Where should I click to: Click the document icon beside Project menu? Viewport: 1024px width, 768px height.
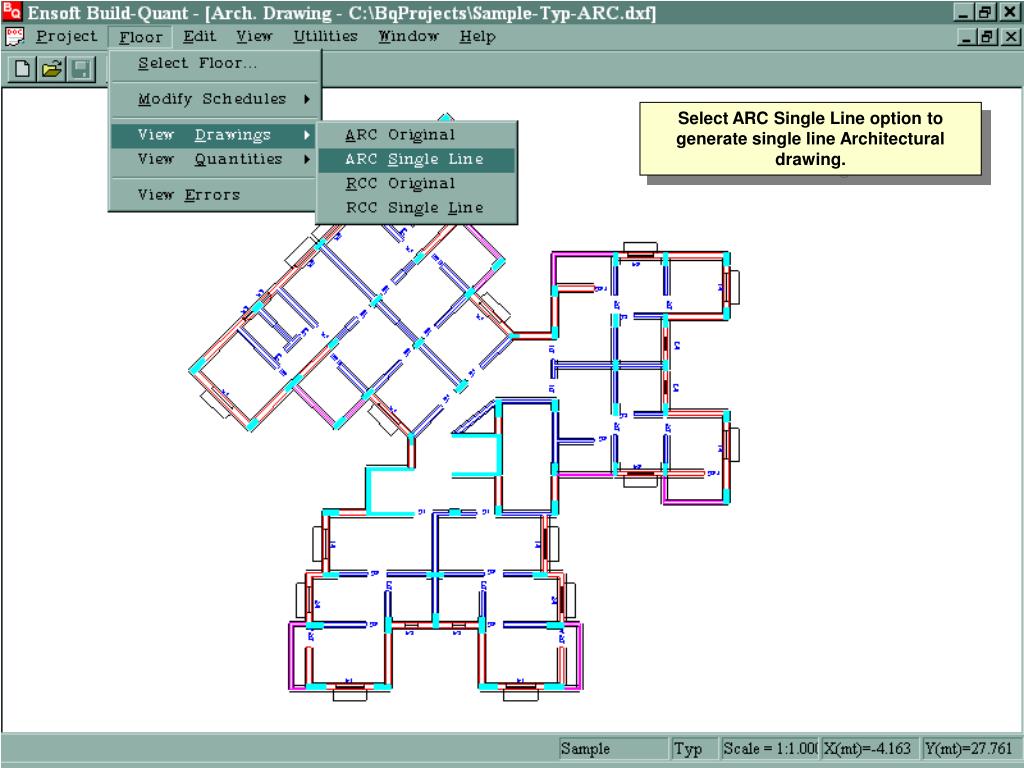point(14,37)
